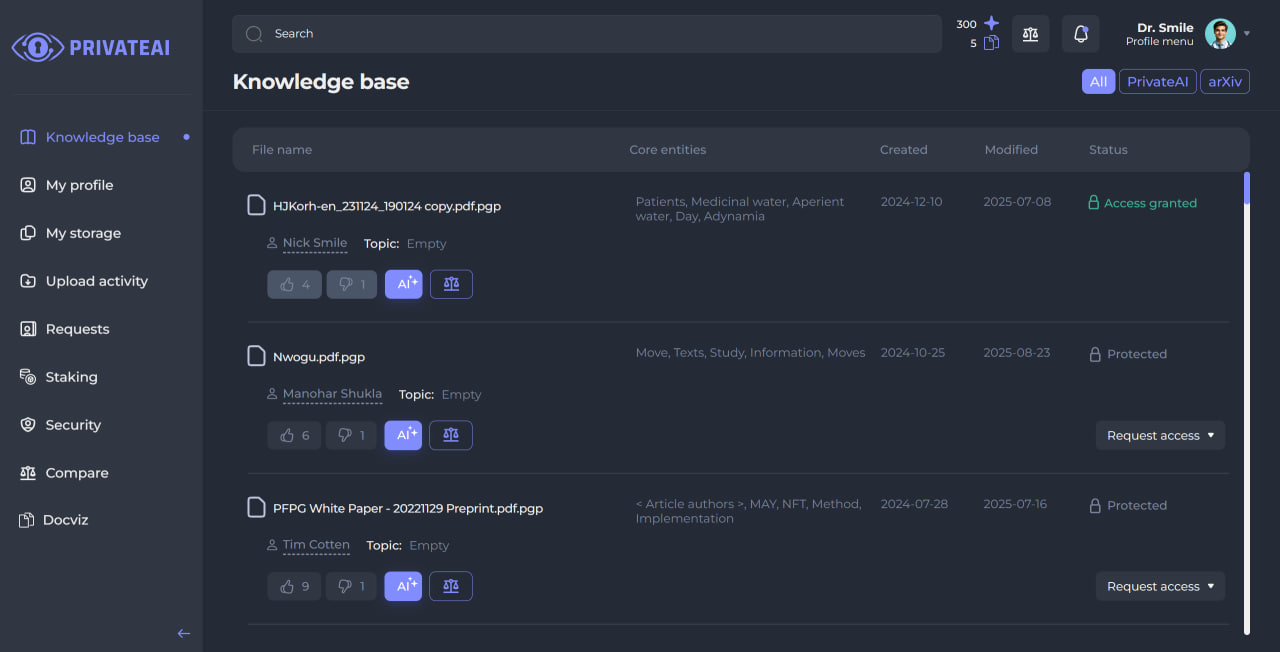The image size is (1280, 652).
Task: Dislike the Nwogu.pdf.pgp file
Action: pyautogui.click(x=351, y=435)
